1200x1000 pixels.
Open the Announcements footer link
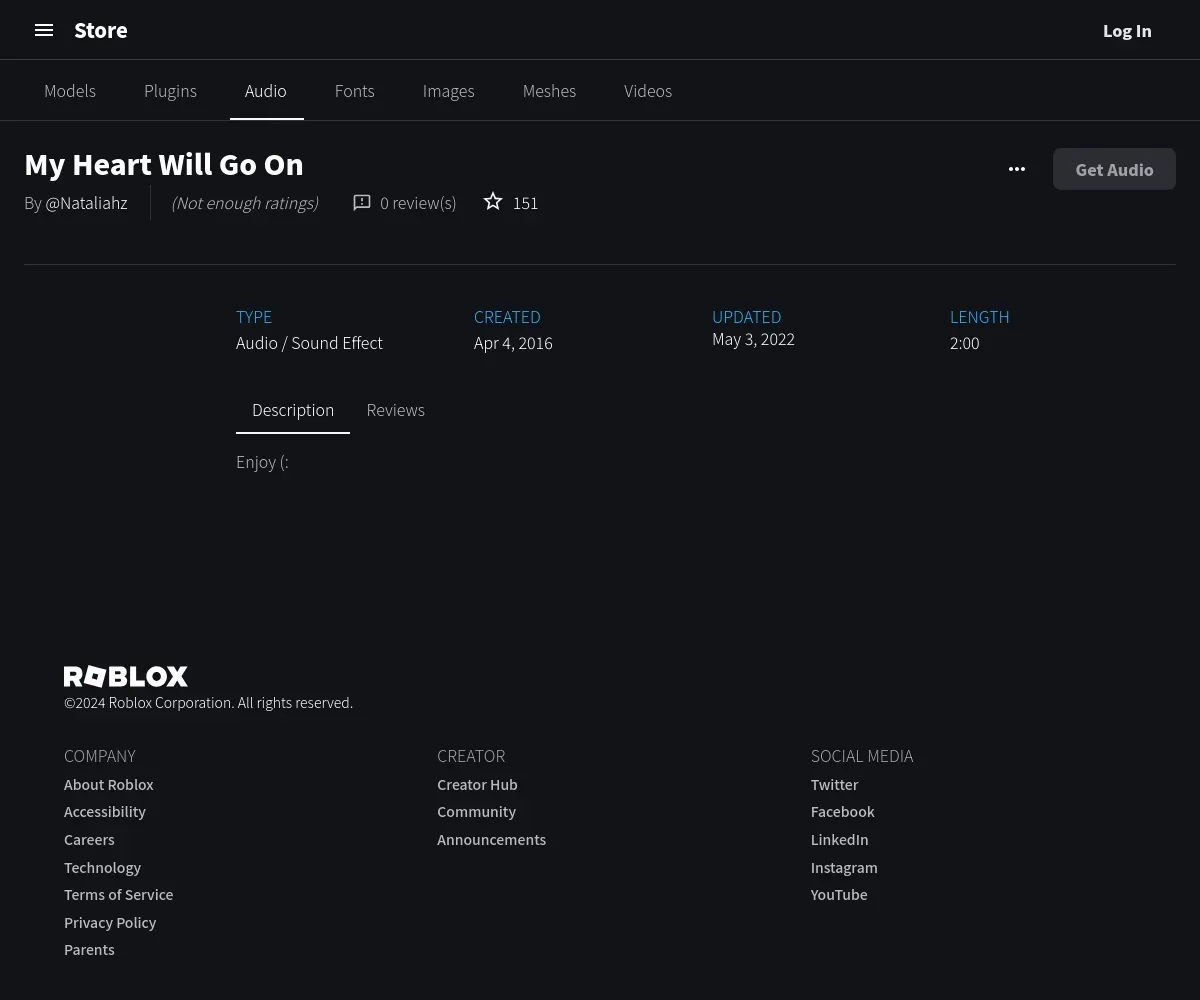click(x=491, y=840)
